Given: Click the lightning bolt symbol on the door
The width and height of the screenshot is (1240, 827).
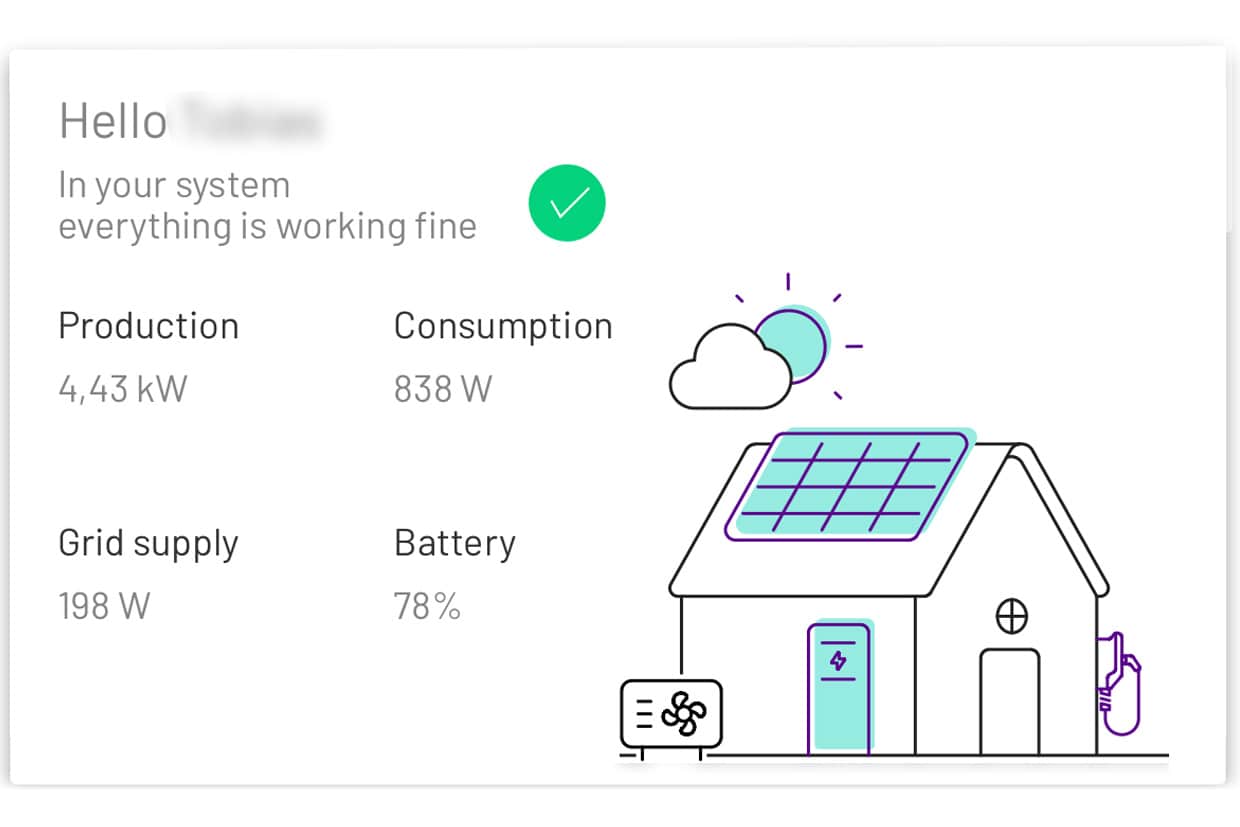Looking at the screenshot, I should (x=838, y=661).
